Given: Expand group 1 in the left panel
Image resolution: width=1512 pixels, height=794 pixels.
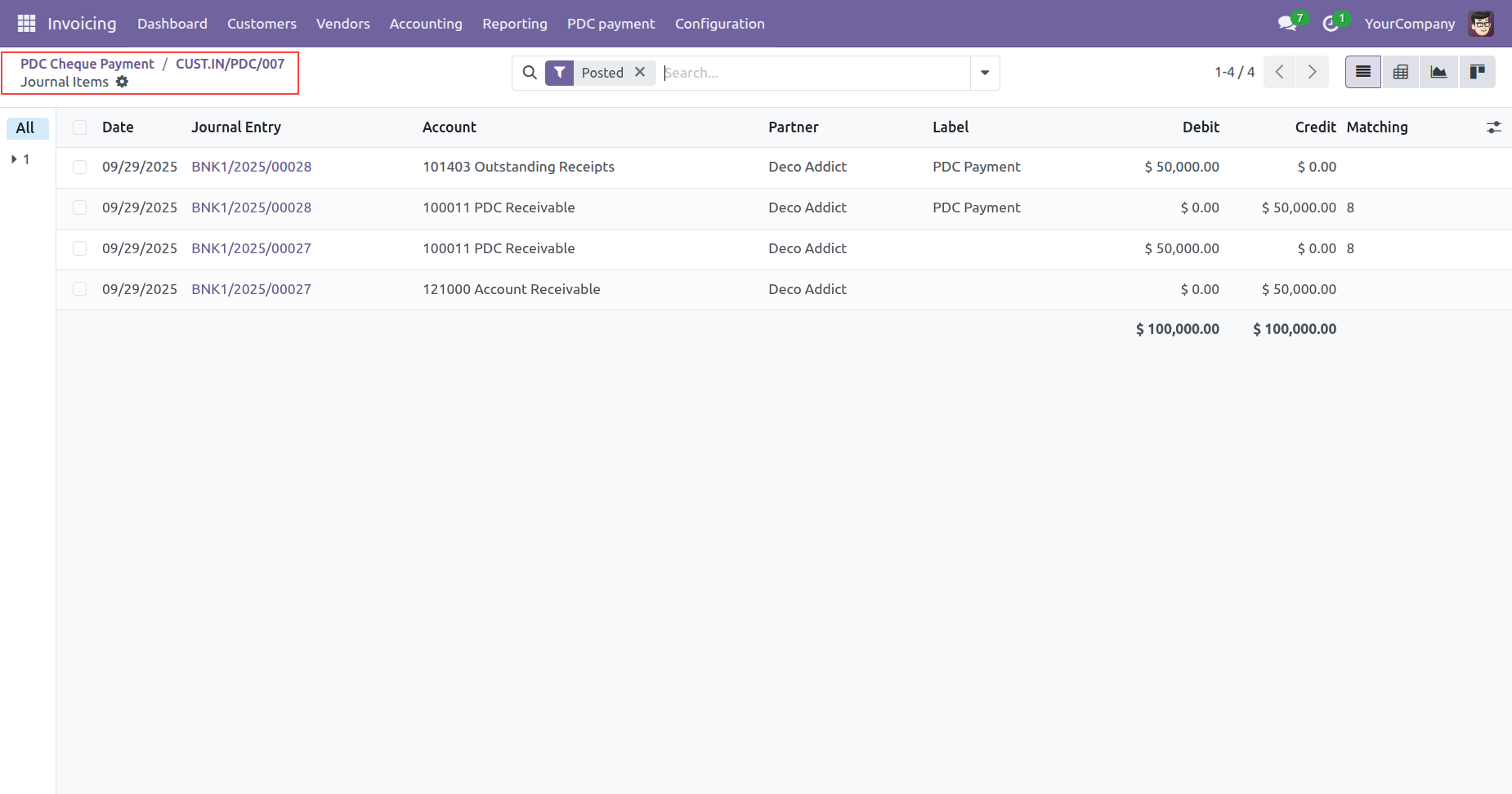Looking at the screenshot, I should tap(15, 159).
